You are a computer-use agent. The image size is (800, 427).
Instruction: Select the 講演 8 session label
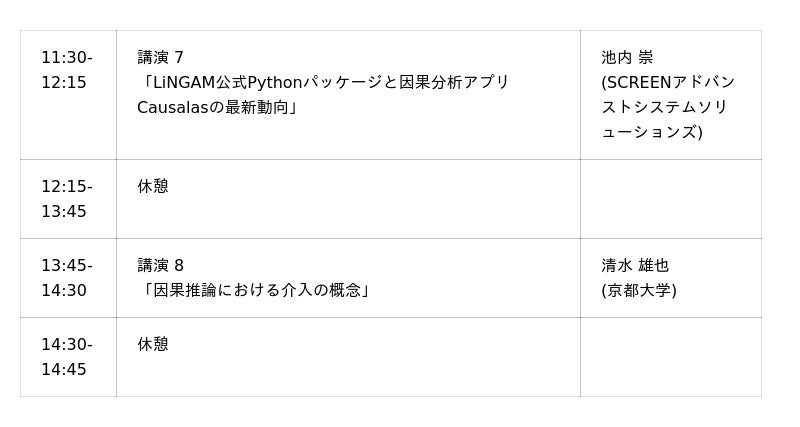(161, 266)
